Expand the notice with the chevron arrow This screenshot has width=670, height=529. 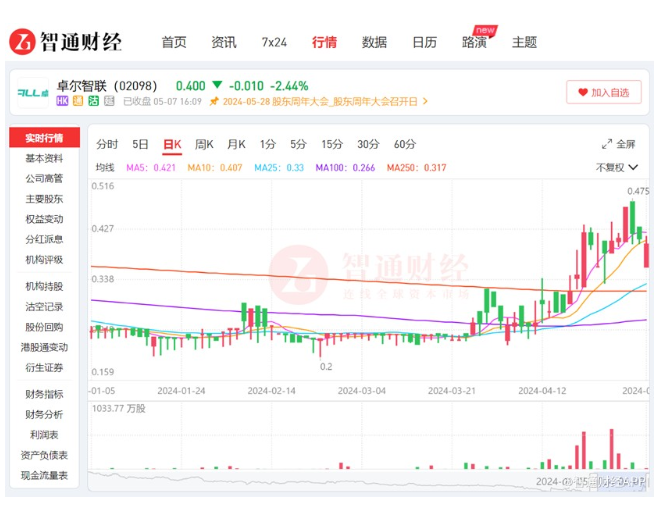[x=425, y=101]
